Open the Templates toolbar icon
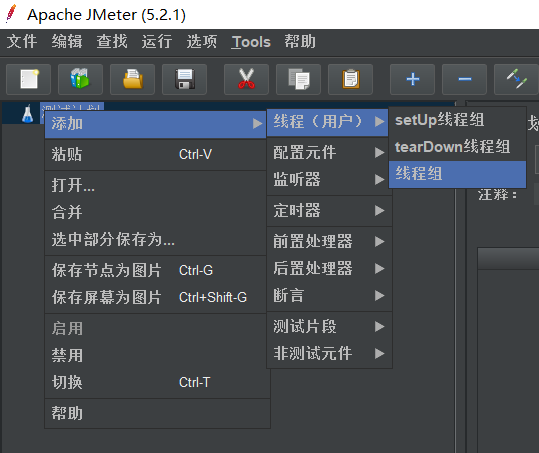The width and height of the screenshot is (539, 453). (80, 79)
